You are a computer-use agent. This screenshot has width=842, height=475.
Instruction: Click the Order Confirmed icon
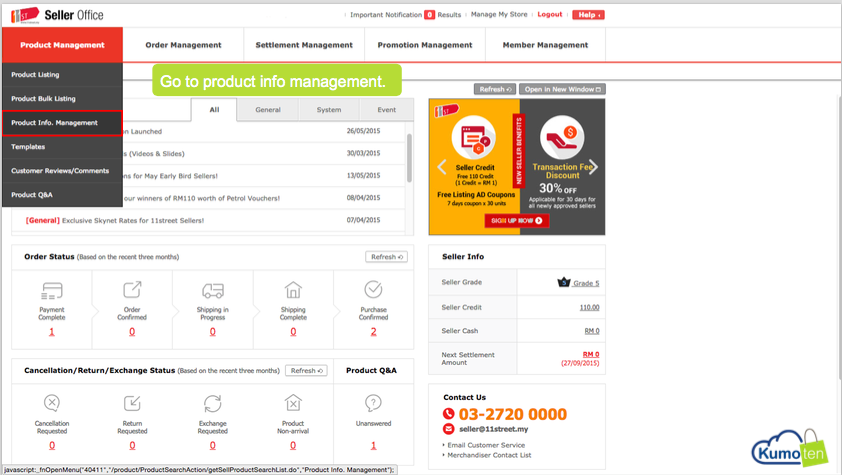pos(132,289)
